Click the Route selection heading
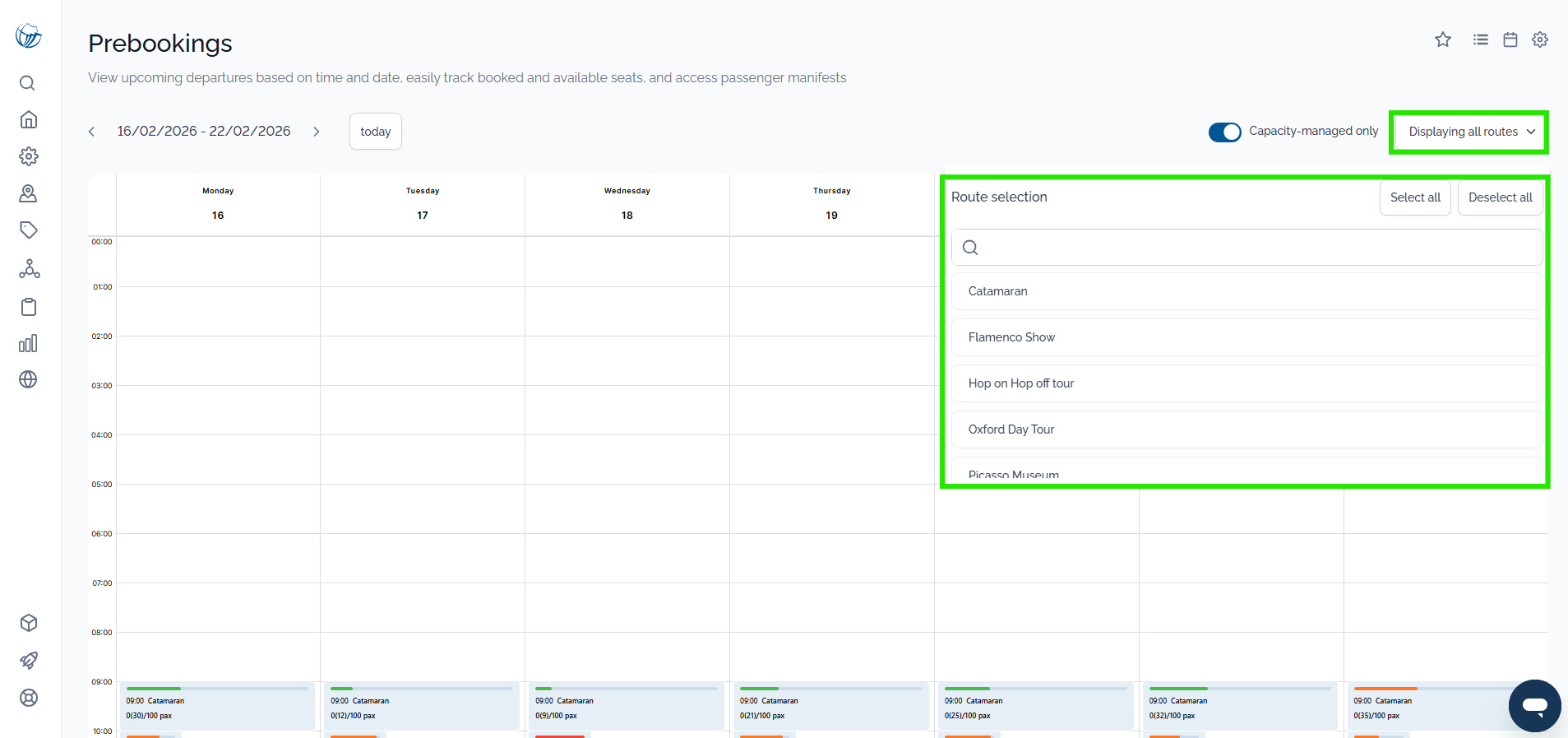Image resolution: width=1568 pixels, height=738 pixels. tap(999, 197)
